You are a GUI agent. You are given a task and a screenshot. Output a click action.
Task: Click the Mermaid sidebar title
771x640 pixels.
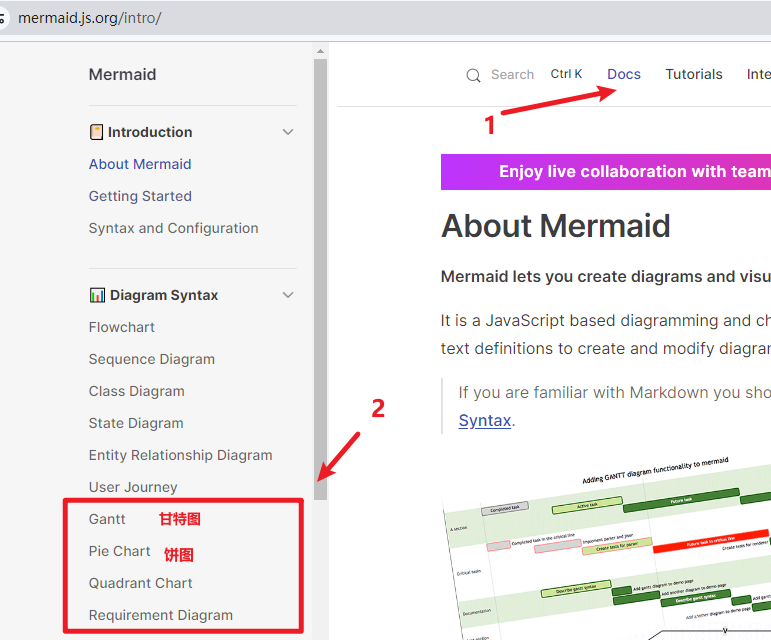click(122, 75)
